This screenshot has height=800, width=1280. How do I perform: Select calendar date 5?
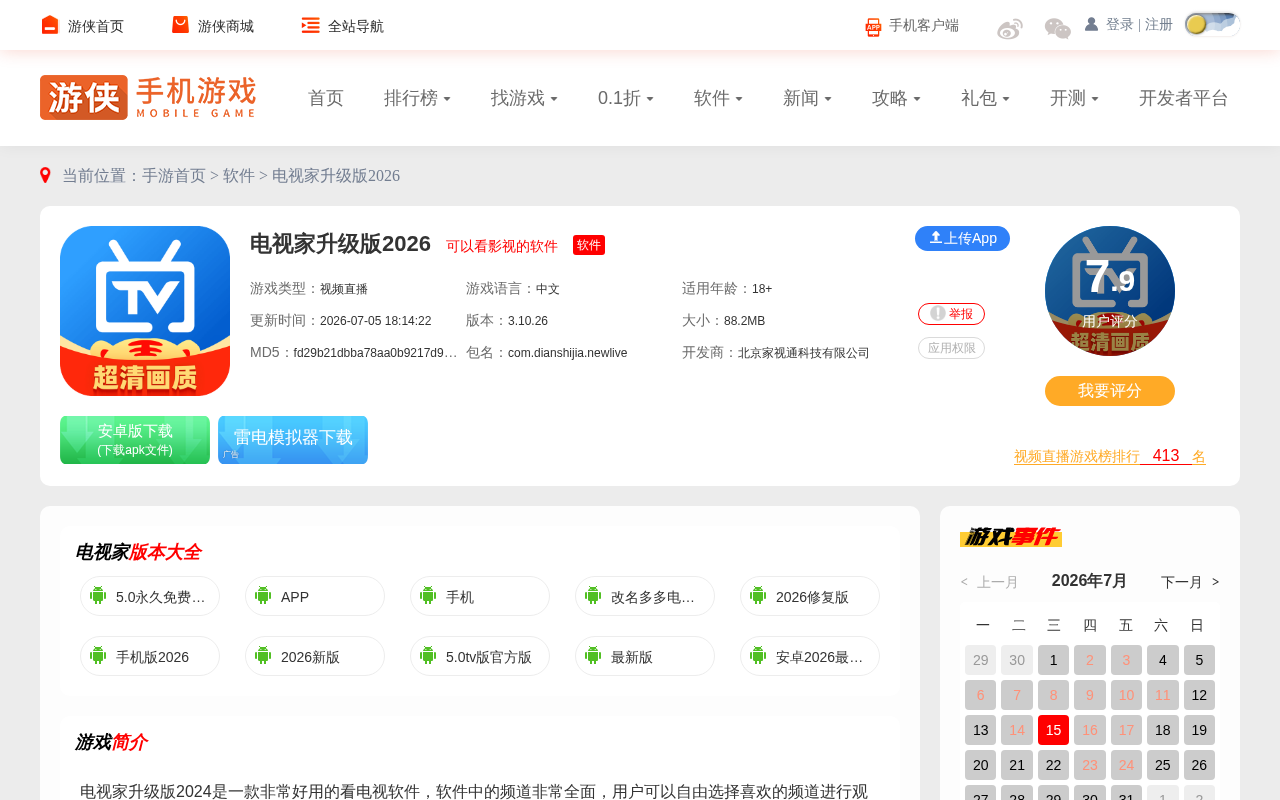[1199, 660]
